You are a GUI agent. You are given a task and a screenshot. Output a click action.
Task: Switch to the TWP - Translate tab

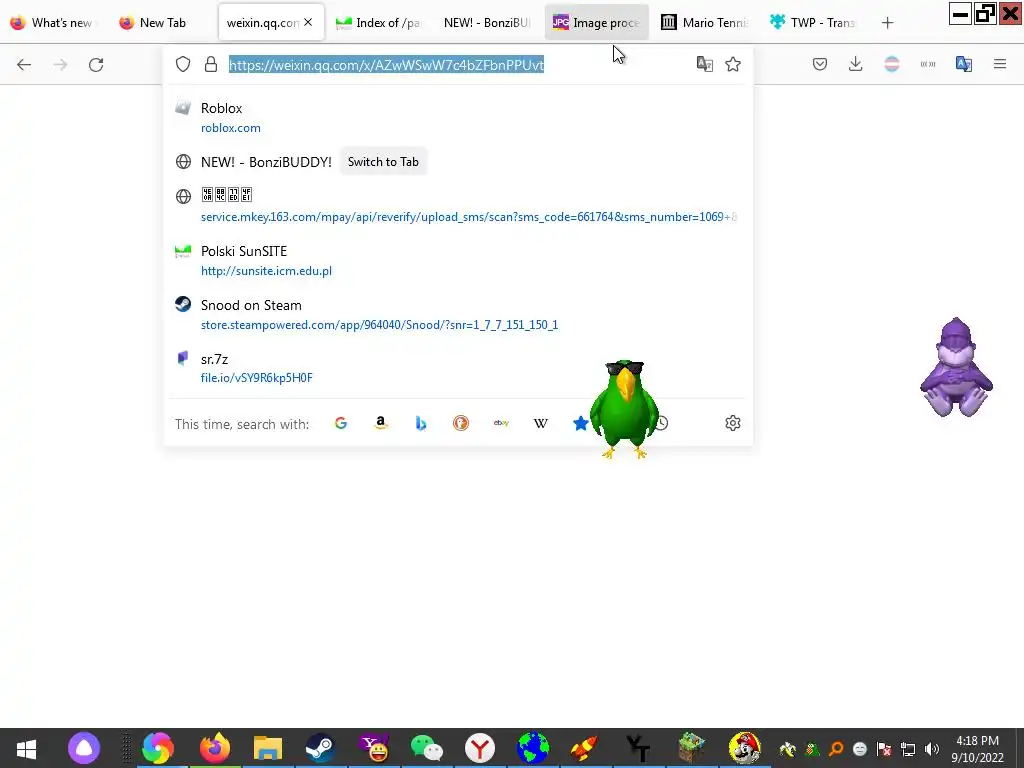pyautogui.click(x=814, y=23)
